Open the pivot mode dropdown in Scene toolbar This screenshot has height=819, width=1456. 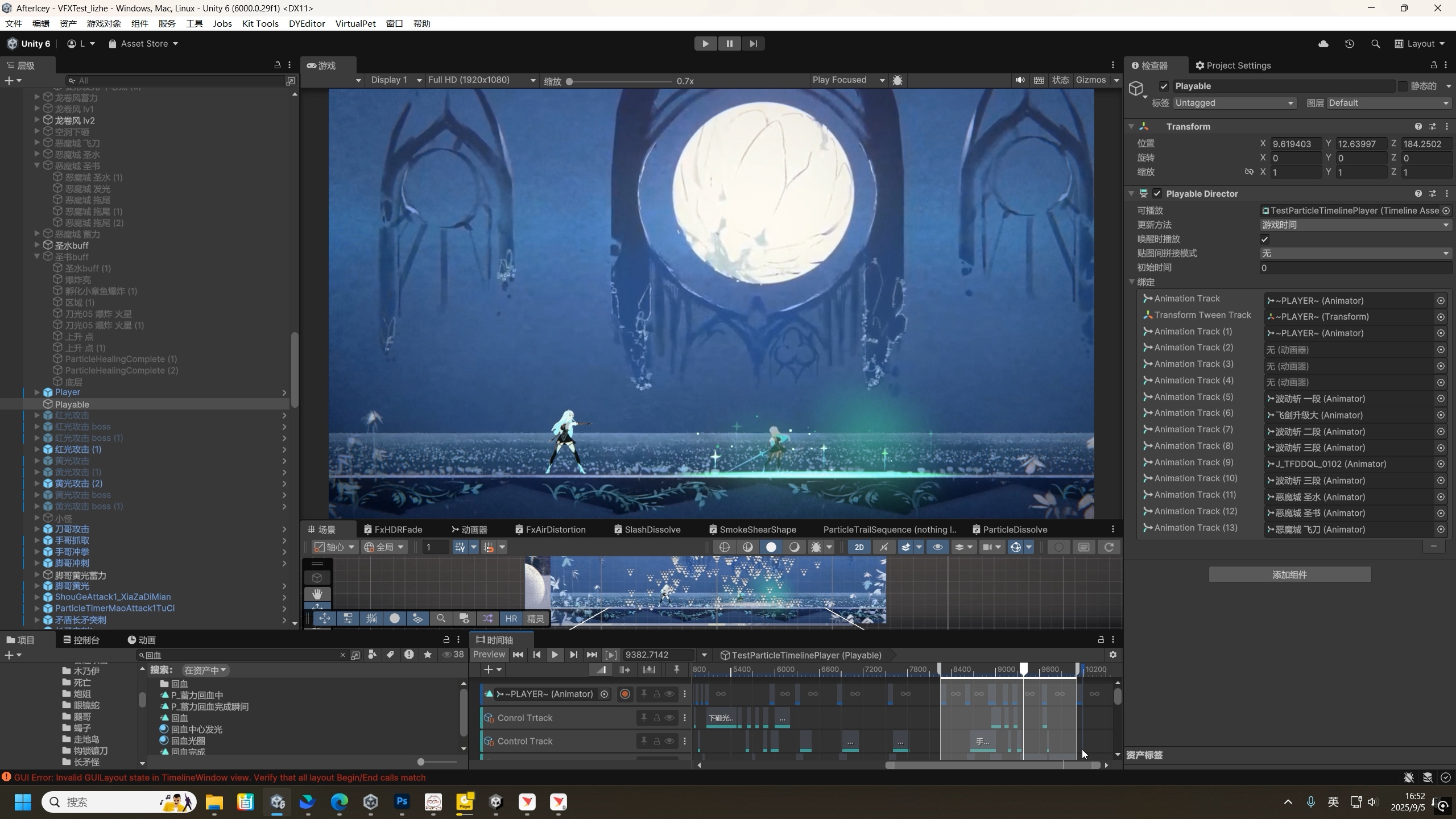pyautogui.click(x=335, y=547)
